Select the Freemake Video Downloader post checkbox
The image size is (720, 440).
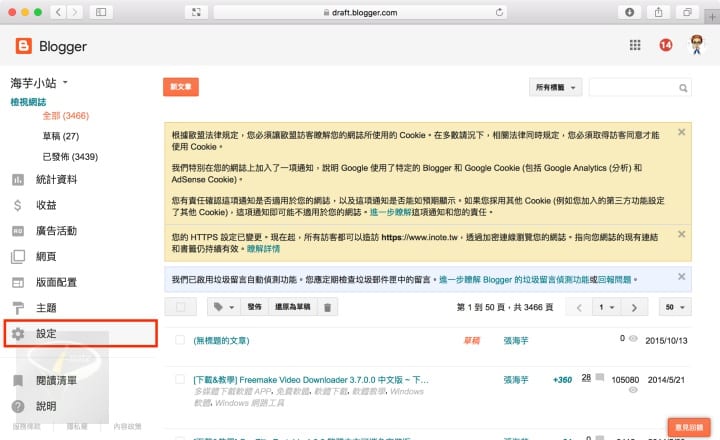(180, 380)
